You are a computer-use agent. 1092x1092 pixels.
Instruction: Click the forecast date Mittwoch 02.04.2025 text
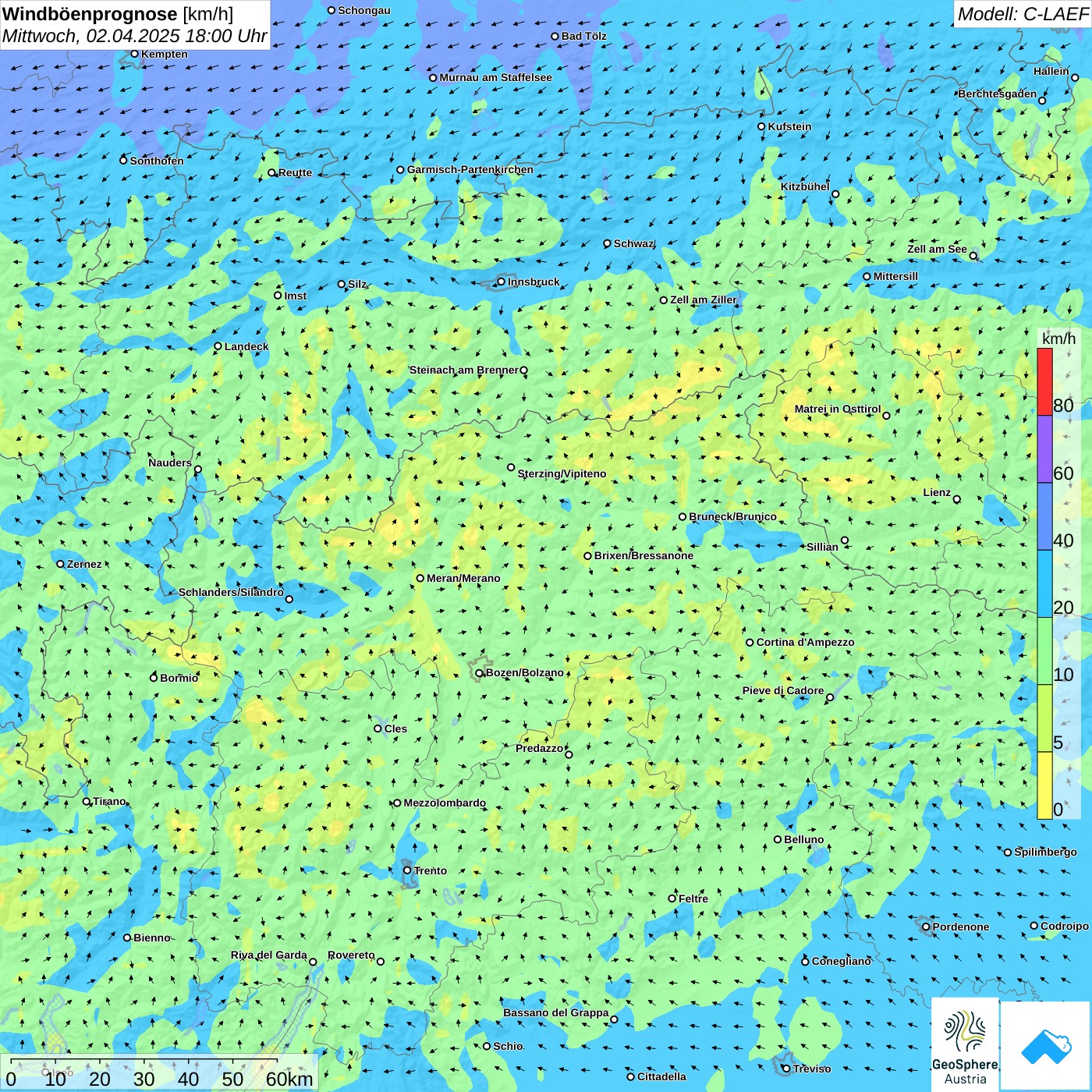134,36
